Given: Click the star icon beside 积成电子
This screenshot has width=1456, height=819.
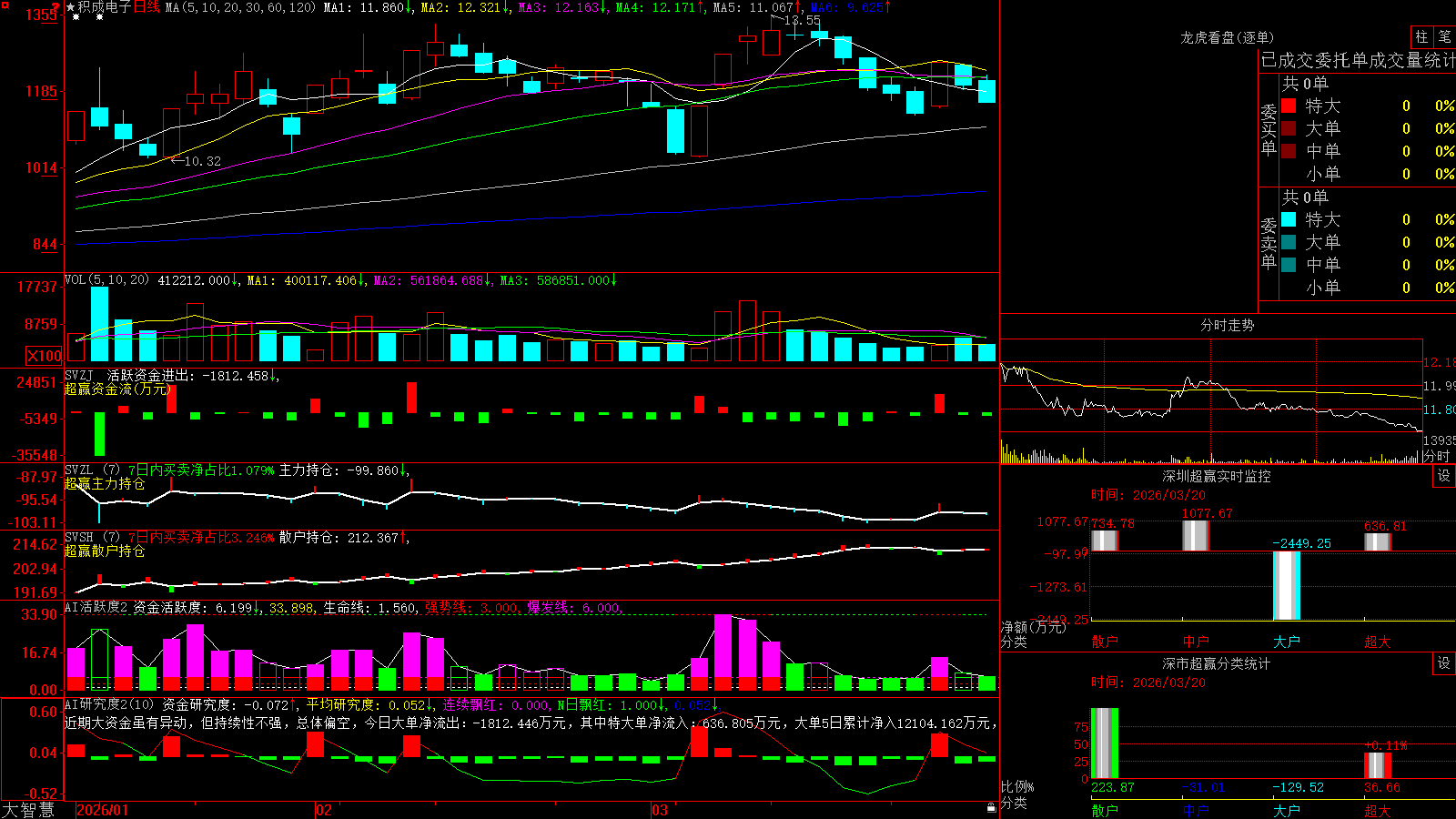Looking at the screenshot, I should coord(71,7).
